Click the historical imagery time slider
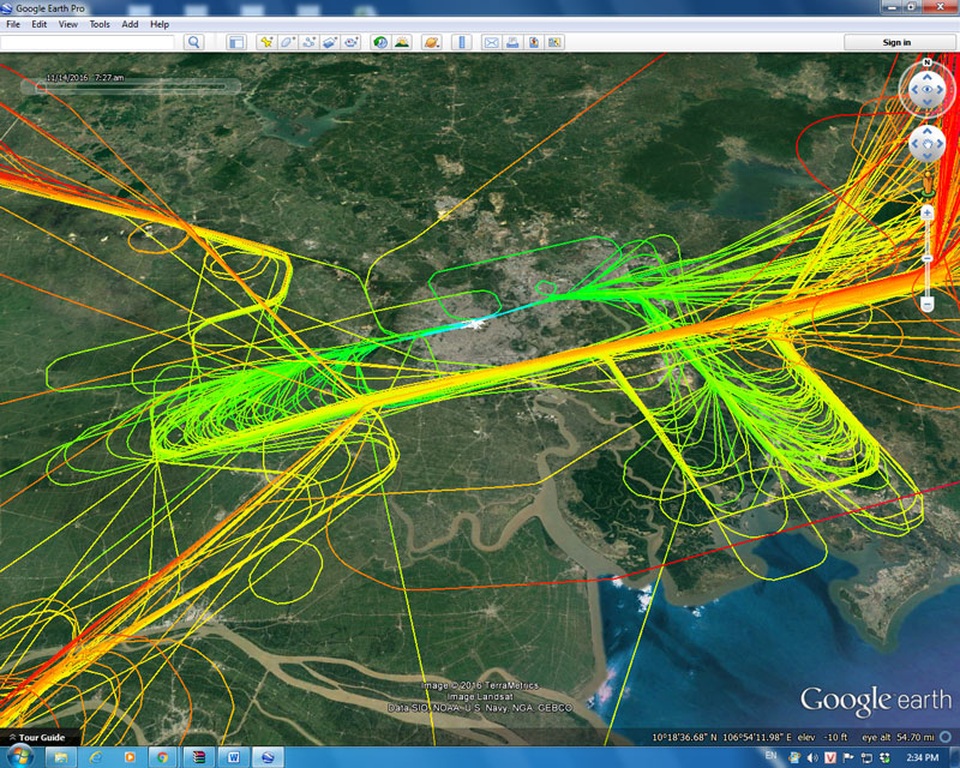 coord(130,87)
